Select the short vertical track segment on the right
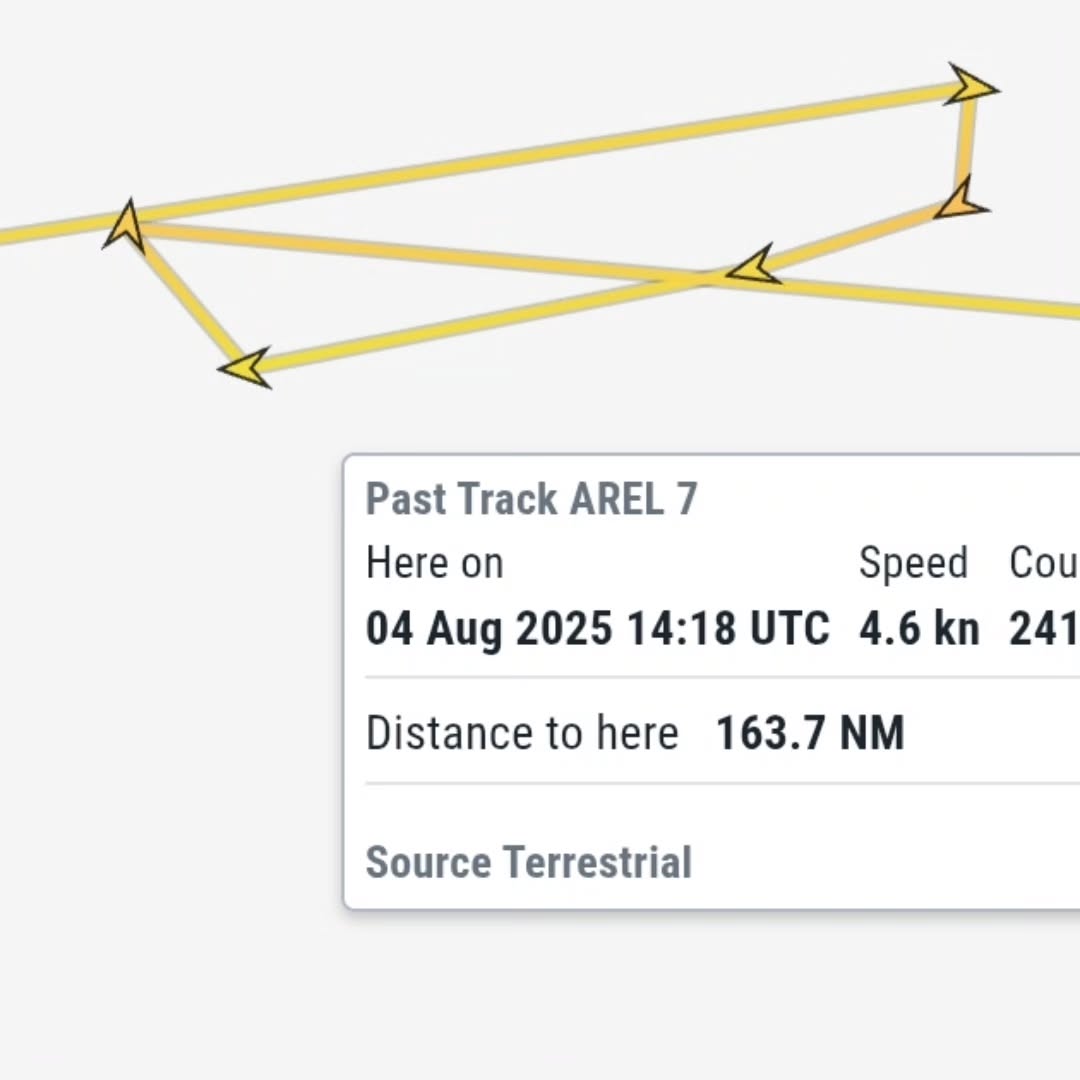 click(x=965, y=145)
